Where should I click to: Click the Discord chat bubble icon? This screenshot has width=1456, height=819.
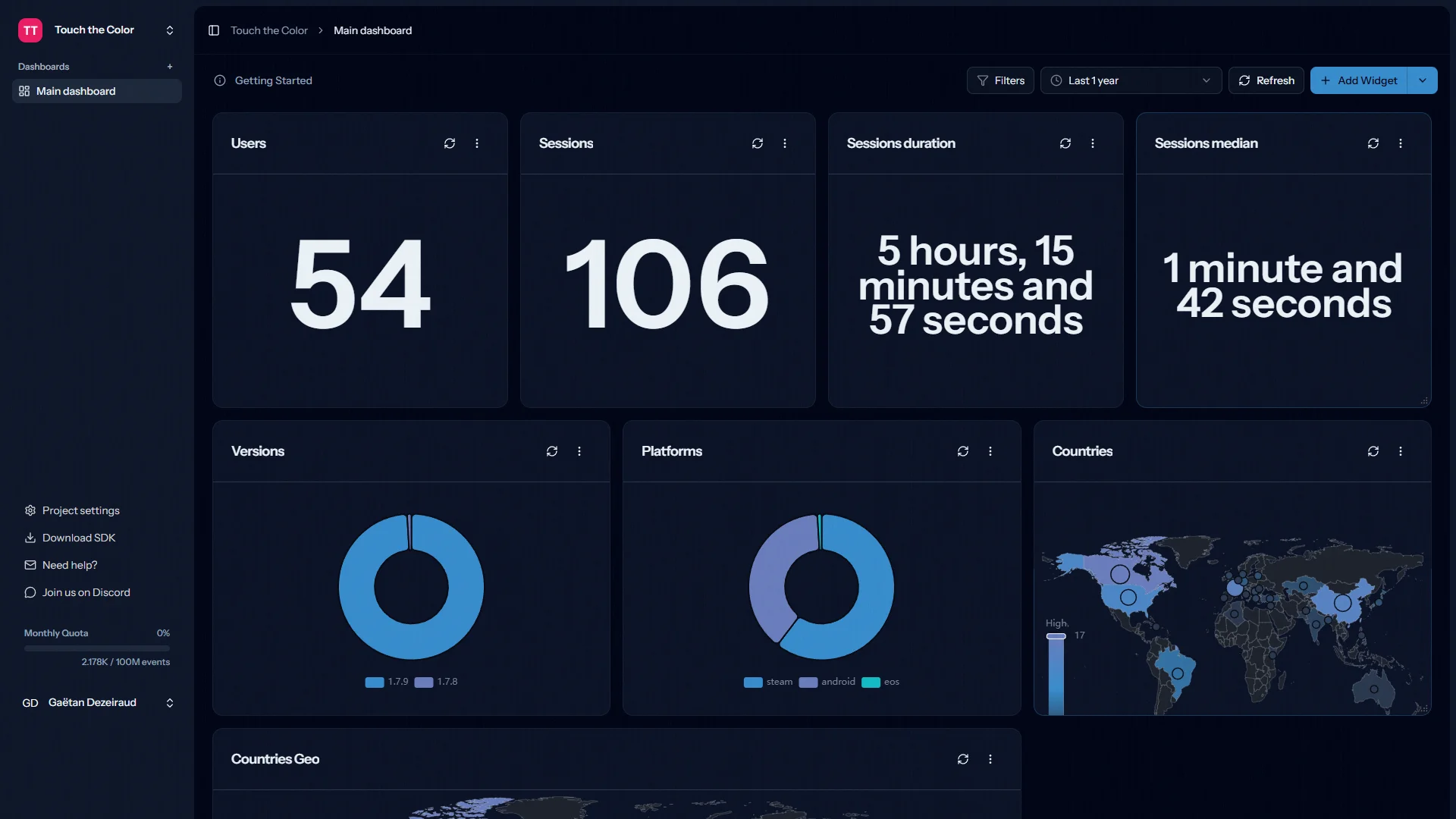[30, 592]
